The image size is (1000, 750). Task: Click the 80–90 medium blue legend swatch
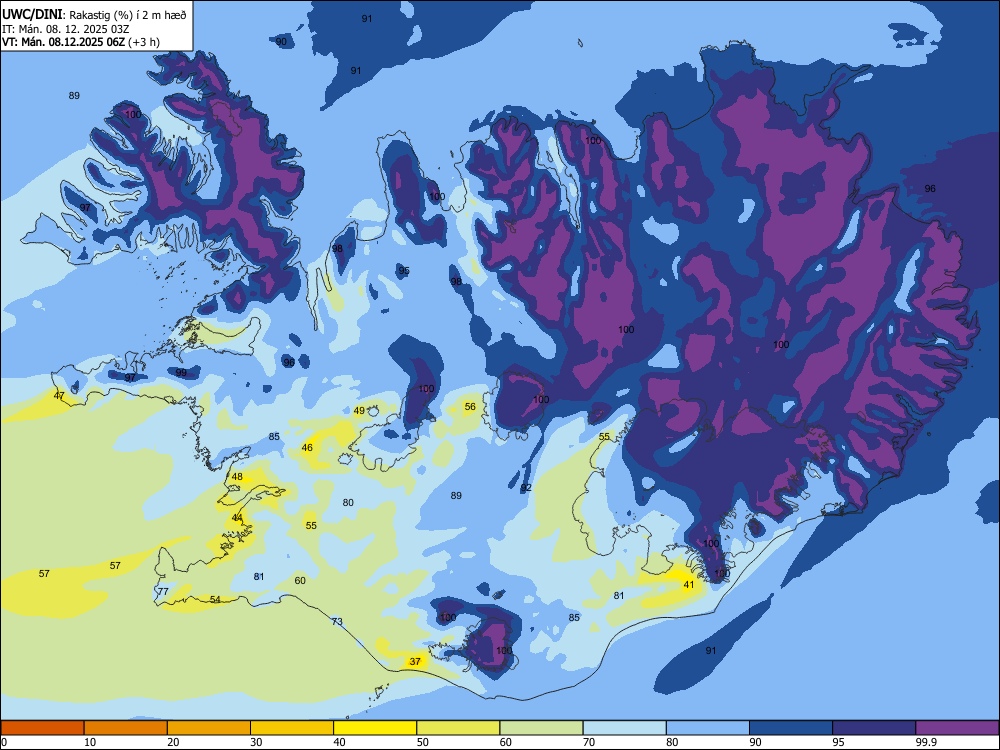(x=708, y=728)
